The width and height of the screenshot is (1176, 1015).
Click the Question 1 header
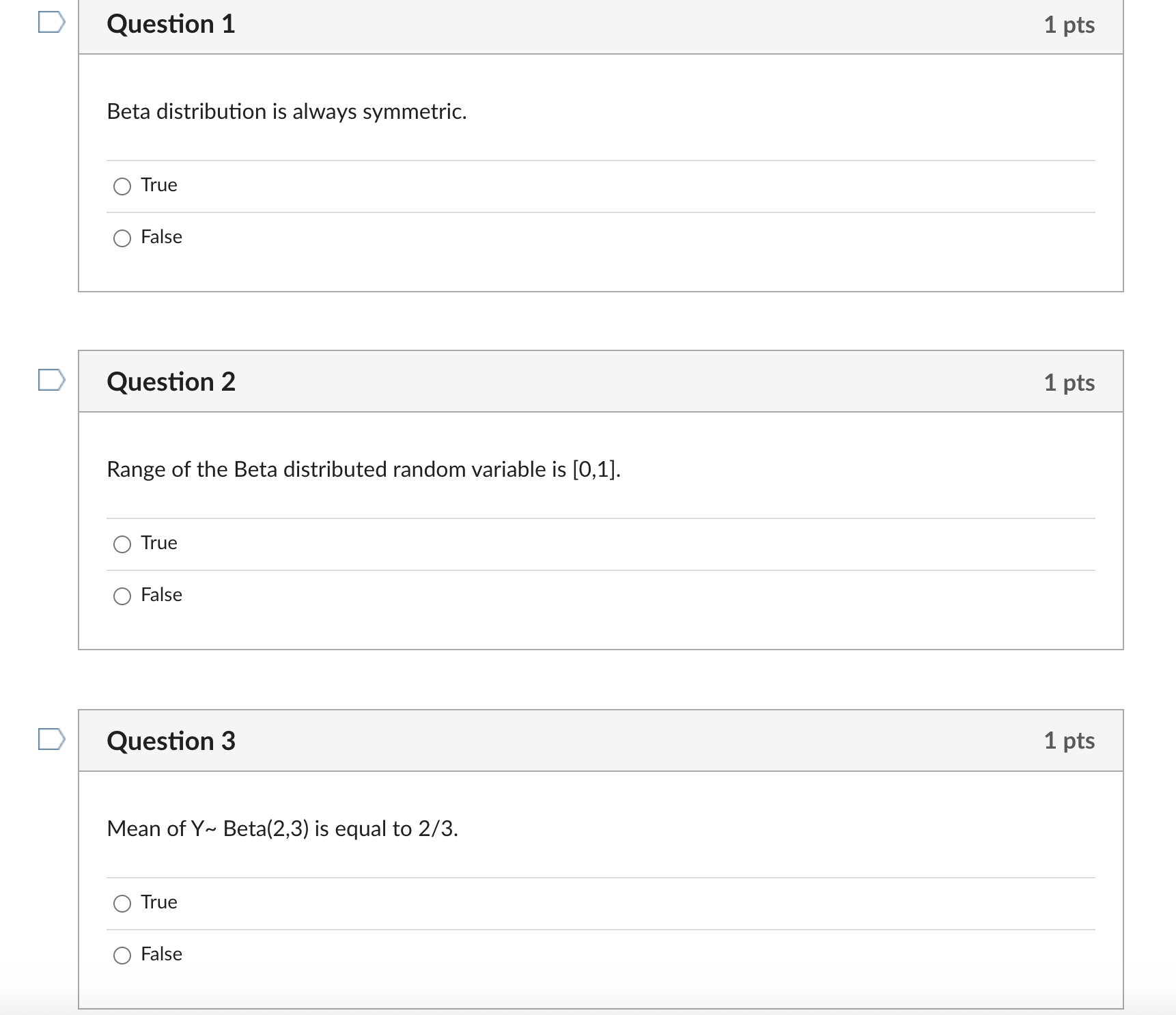[171, 24]
